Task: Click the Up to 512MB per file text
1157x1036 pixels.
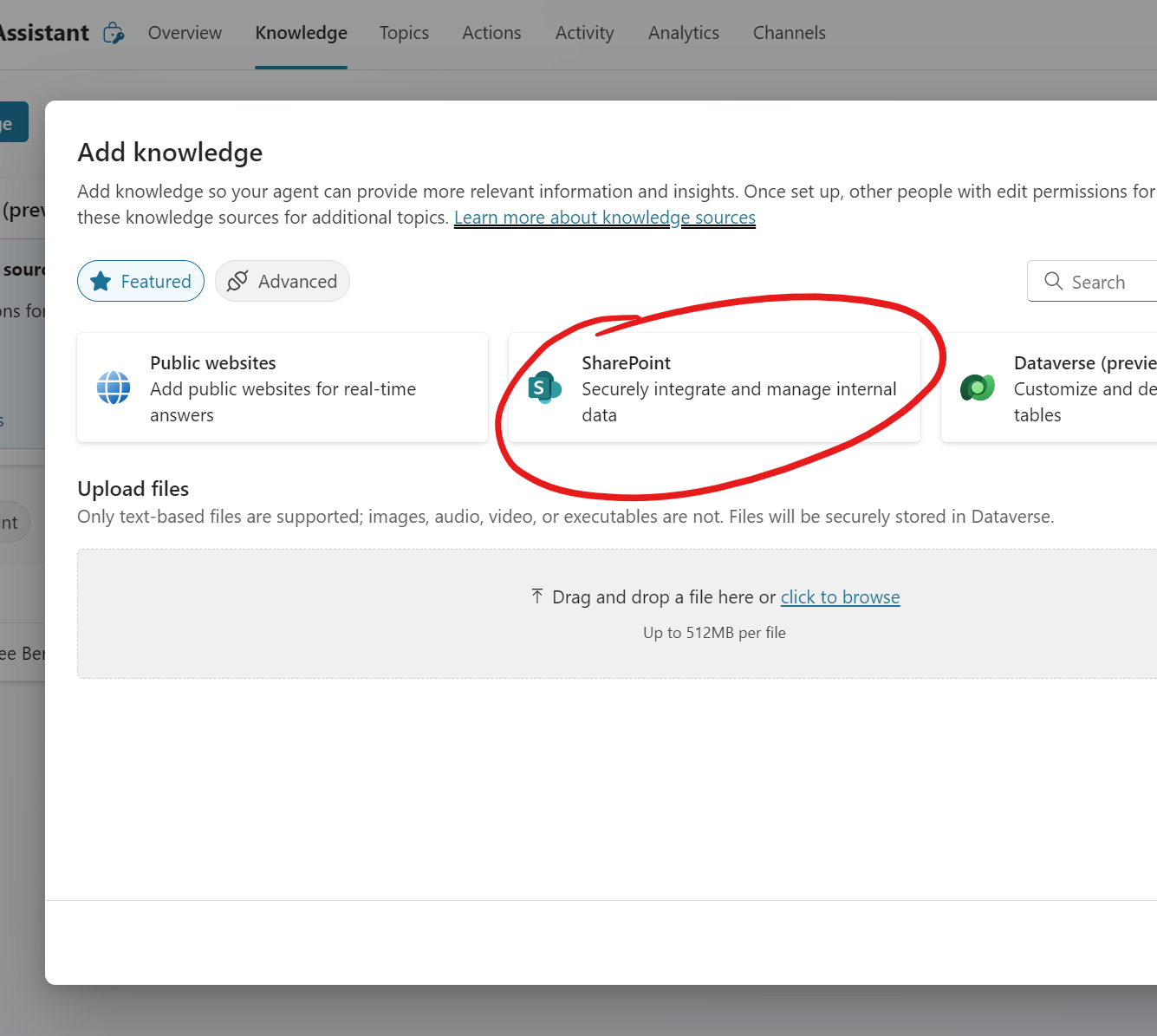Action: click(x=714, y=633)
